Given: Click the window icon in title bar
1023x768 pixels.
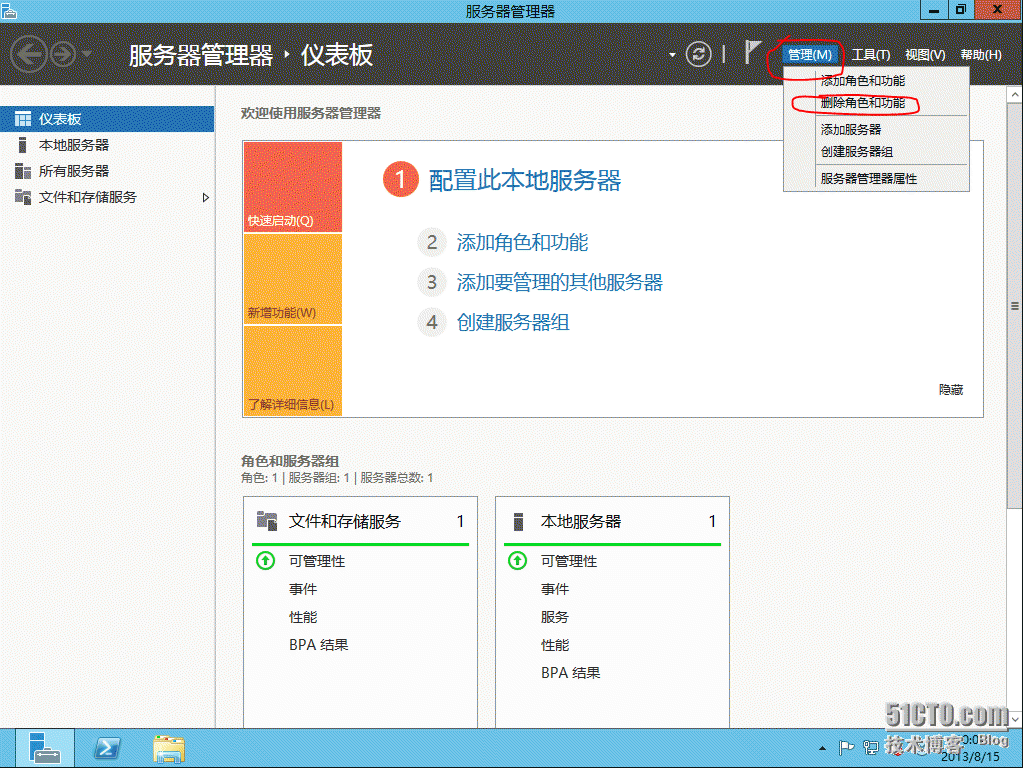Looking at the screenshot, I should [x=8, y=10].
